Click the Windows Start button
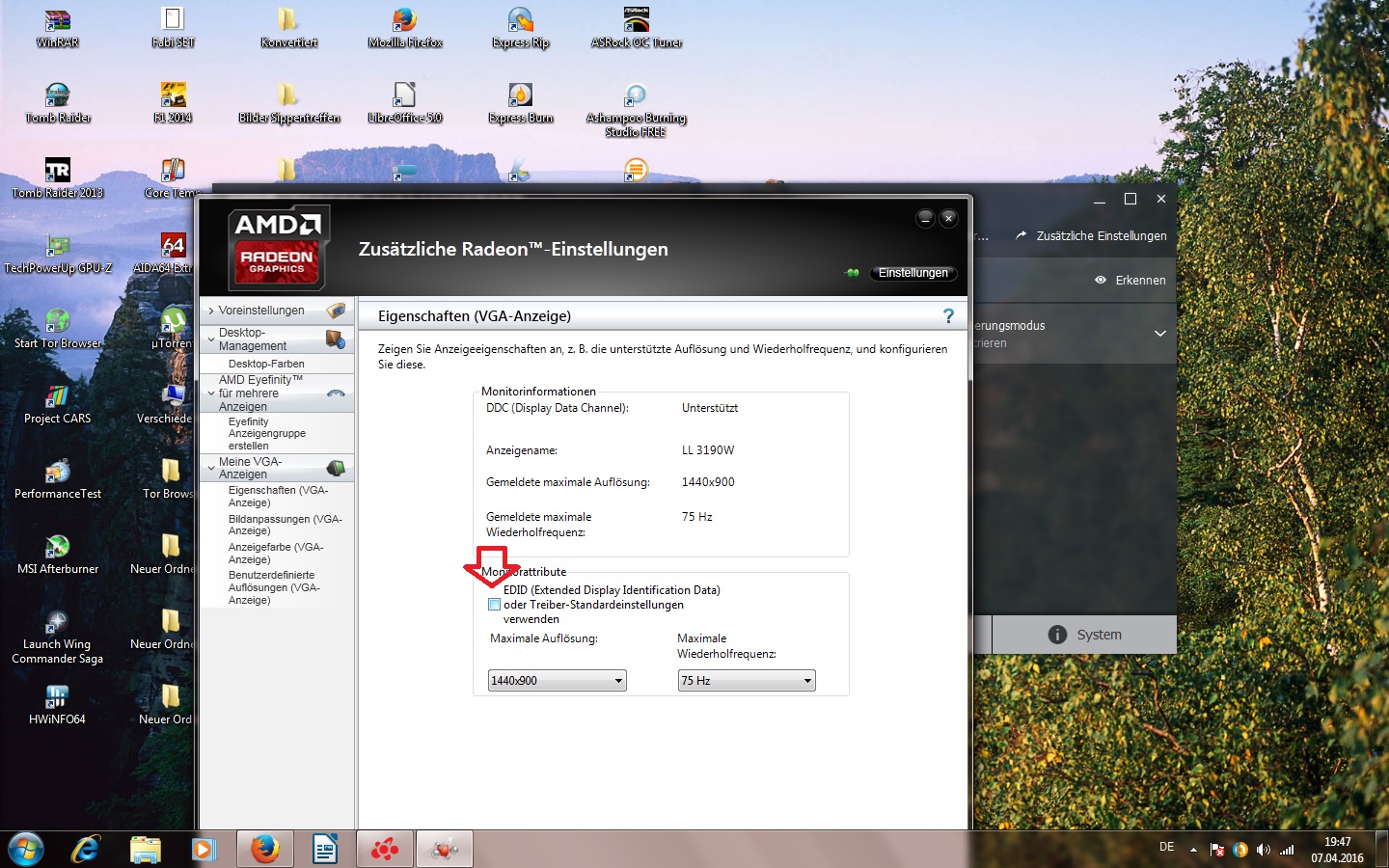 (26, 850)
